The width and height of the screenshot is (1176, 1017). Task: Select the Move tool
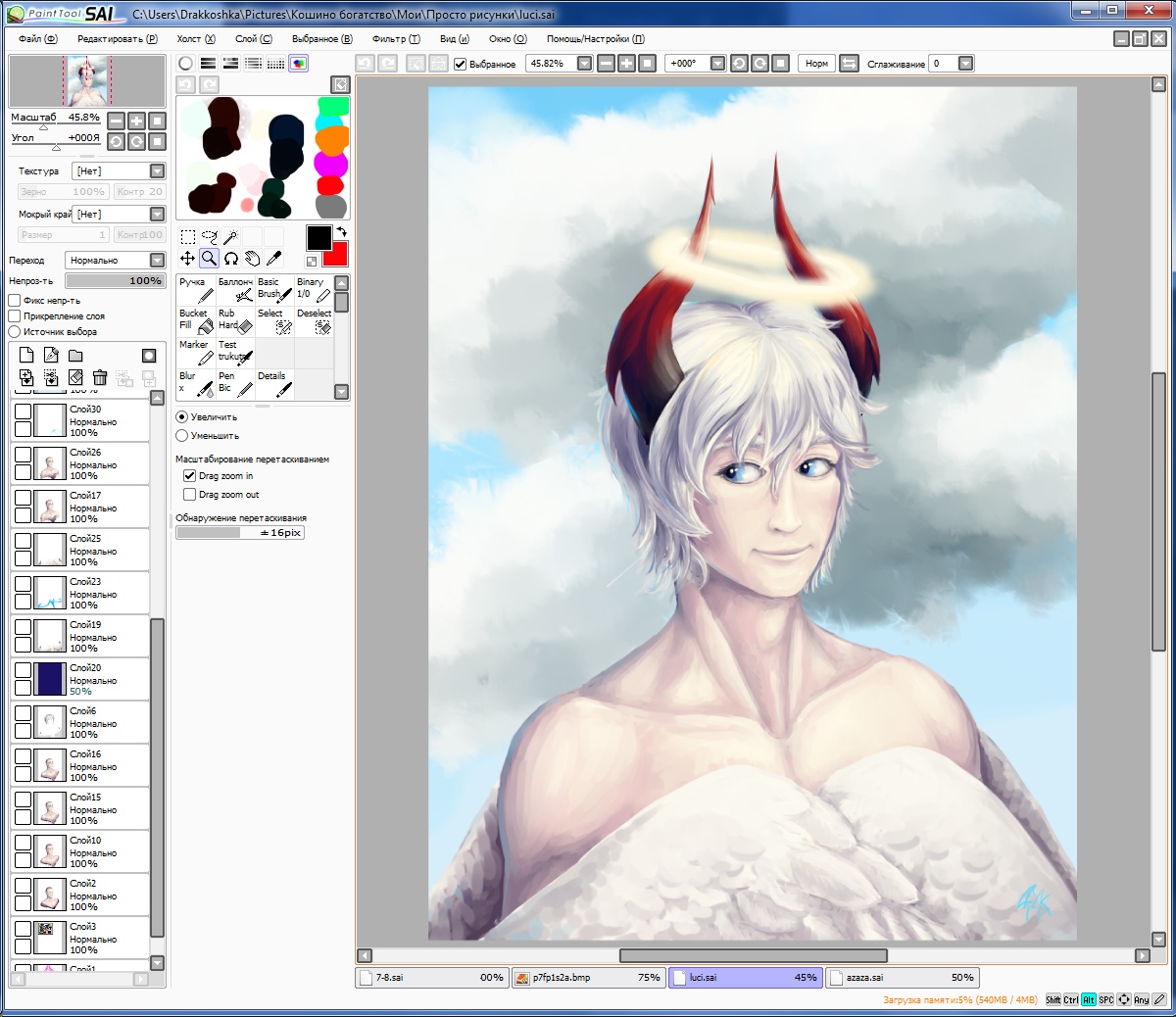click(x=187, y=259)
